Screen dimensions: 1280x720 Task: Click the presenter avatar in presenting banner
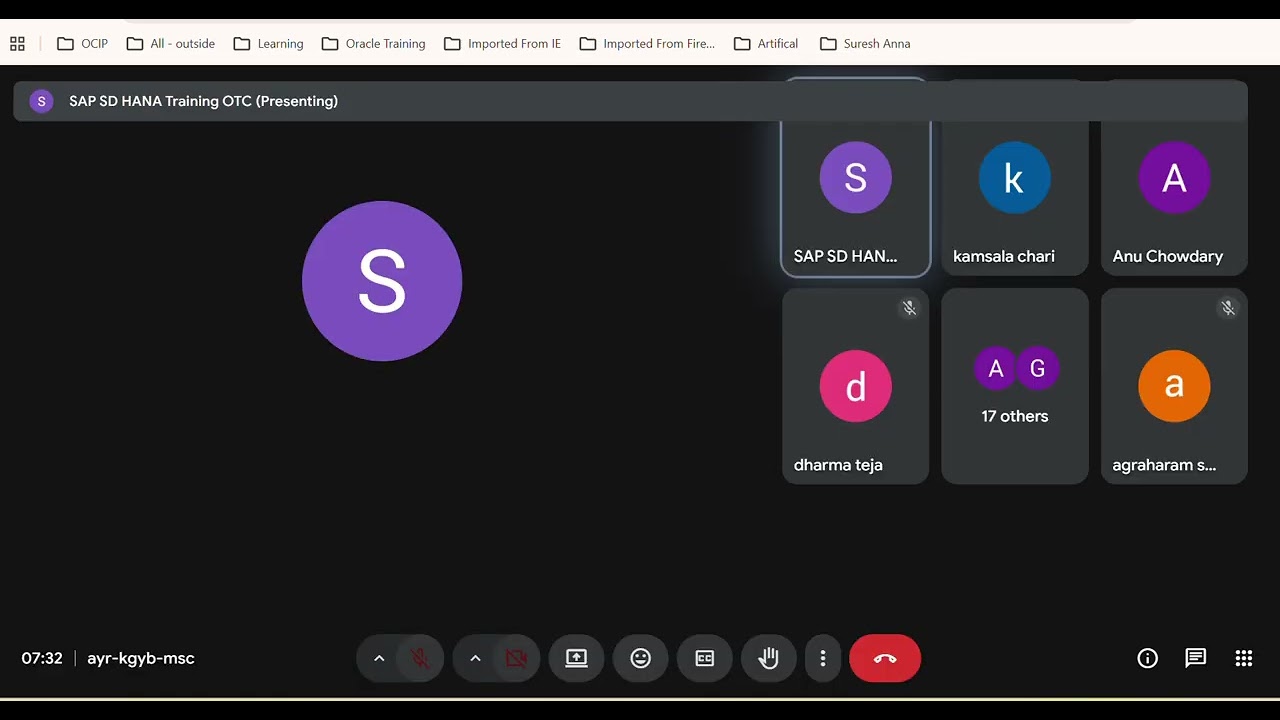click(x=41, y=101)
